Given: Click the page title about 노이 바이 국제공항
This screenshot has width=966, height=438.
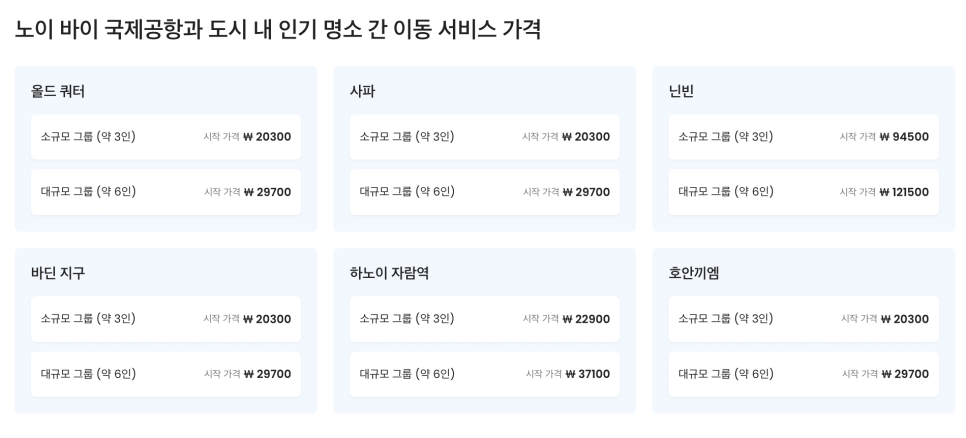Looking at the screenshot, I should (278, 30).
